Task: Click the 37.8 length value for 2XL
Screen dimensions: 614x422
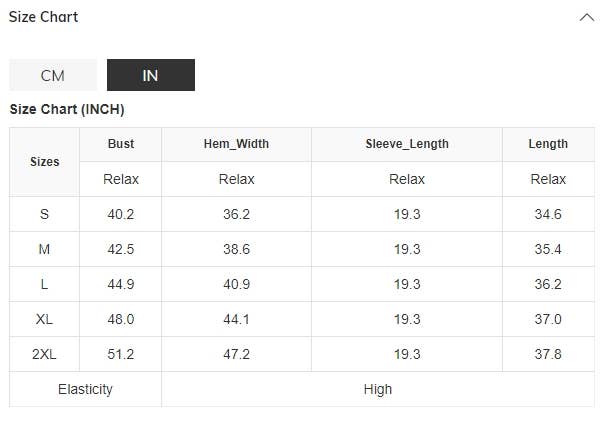Action: tap(548, 354)
